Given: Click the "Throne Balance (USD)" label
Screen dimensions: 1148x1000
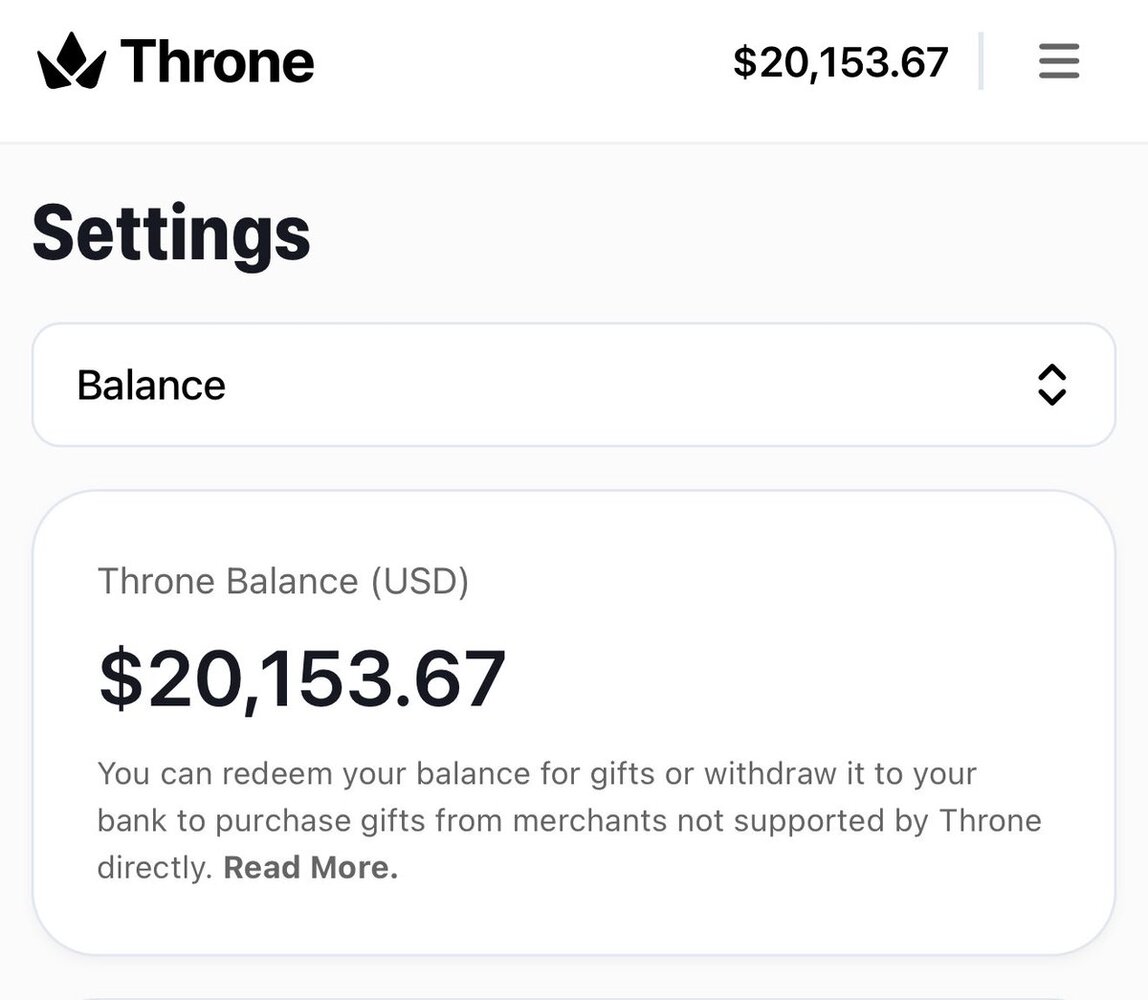Looking at the screenshot, I should [x=283, y=581].
